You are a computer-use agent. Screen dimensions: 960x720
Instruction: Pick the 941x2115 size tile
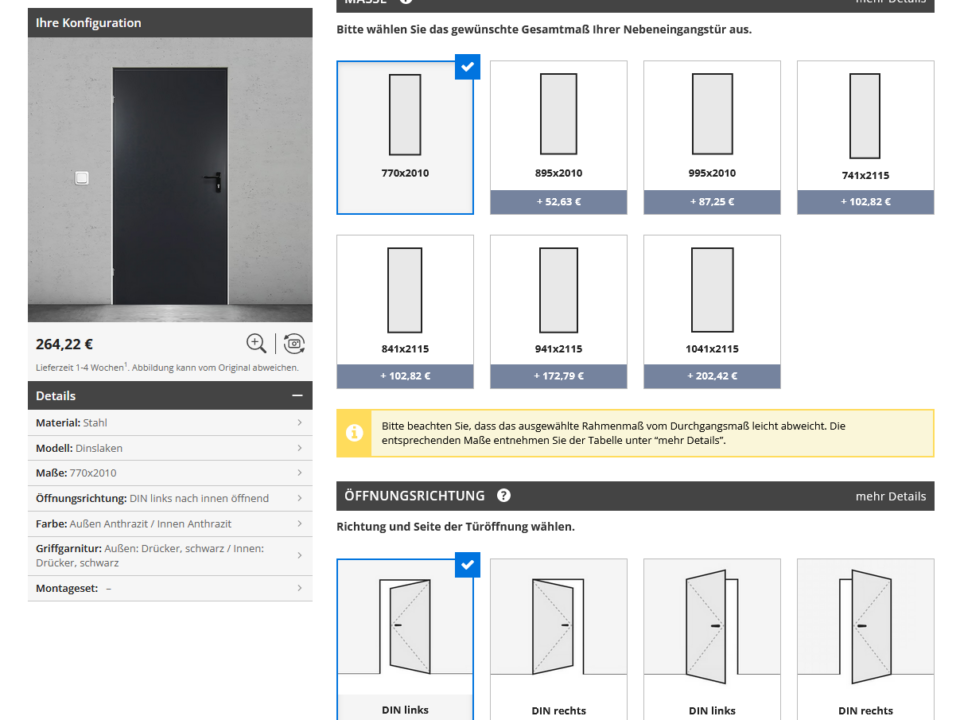pyautogui.click(x=558, y=311)
